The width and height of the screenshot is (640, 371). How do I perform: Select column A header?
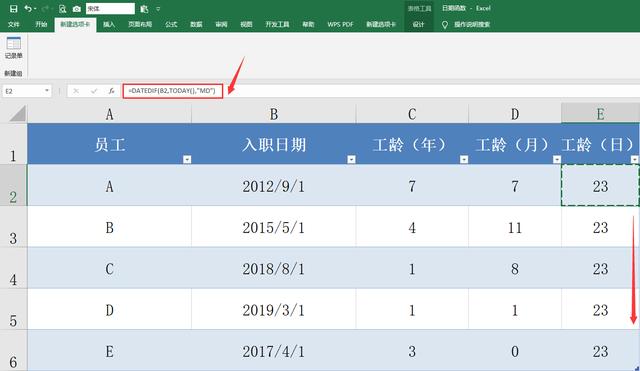pos(109,114)
